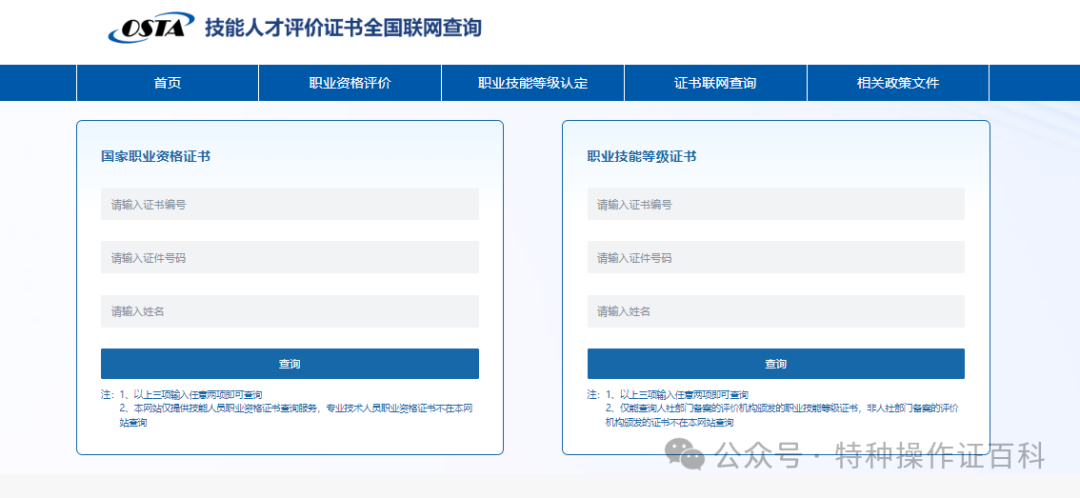The height and width of the screenshot is (498, 1080).
Task: Click the 职业技能等级证书 panel heading
Action: (642, 156)
